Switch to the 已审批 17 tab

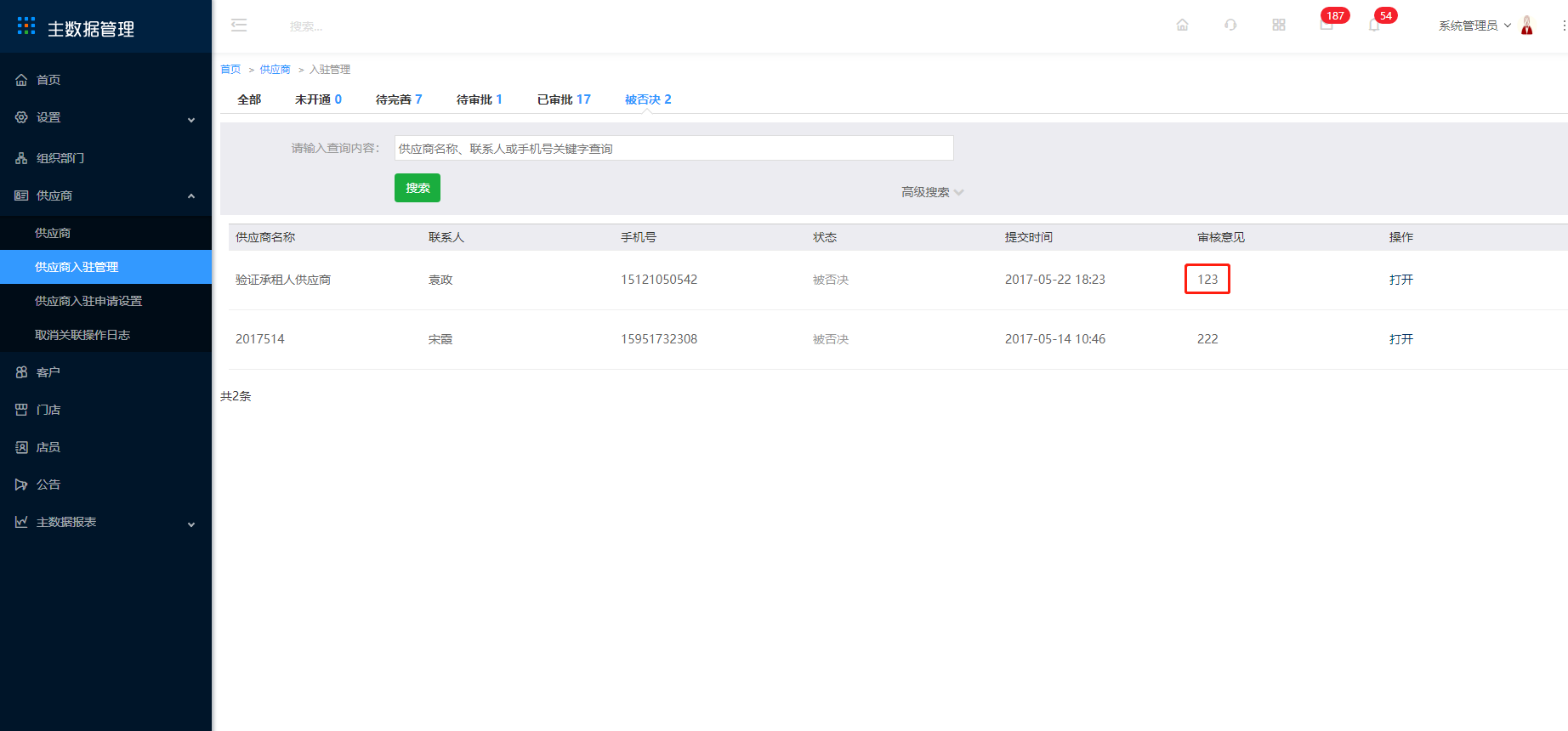click(564, 99)
